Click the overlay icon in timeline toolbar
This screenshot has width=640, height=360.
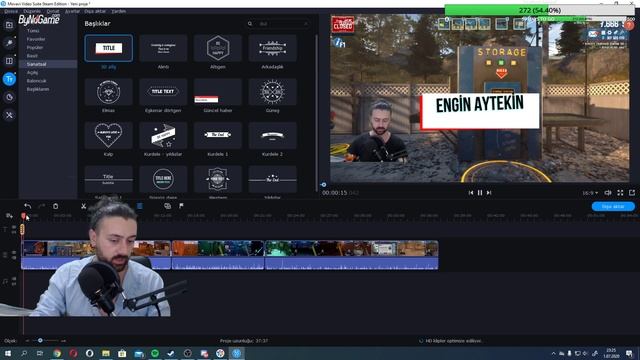tap(167, 206)
